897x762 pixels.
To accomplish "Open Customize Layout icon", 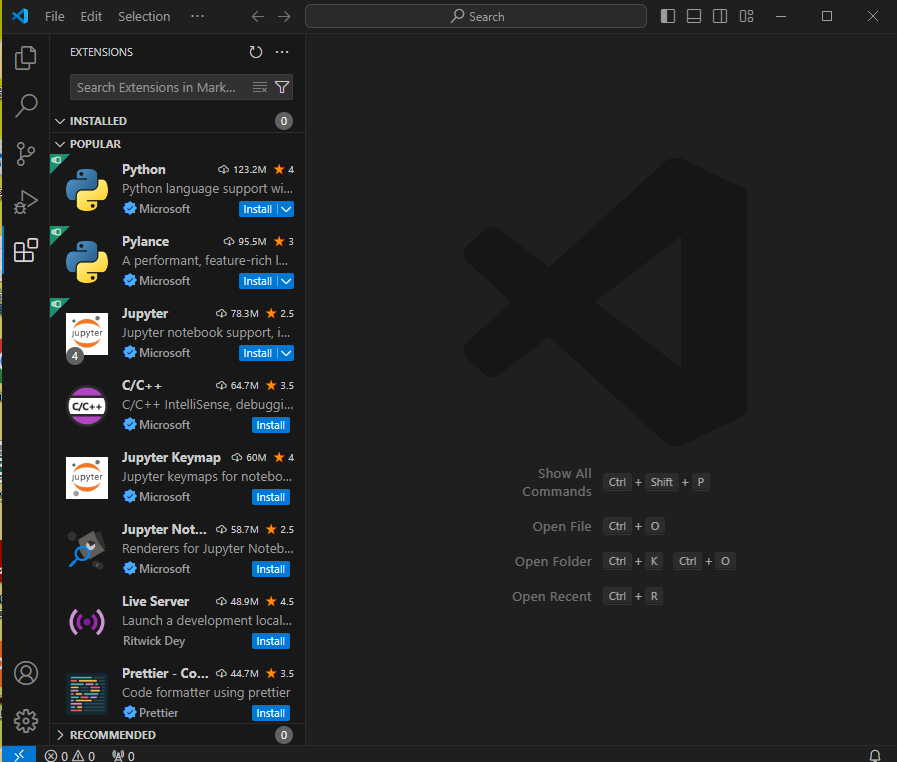I will pos(747,16).
